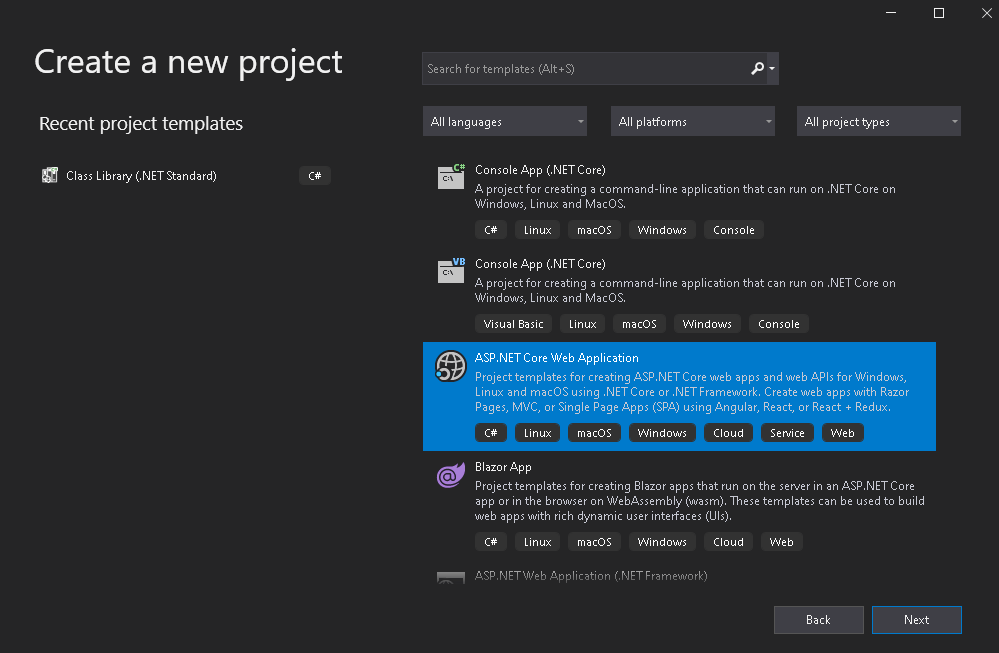Viewport: 999px width, 653px height.
Task: Click the ASP.NET Core globe icon
Action: (451, 367)
